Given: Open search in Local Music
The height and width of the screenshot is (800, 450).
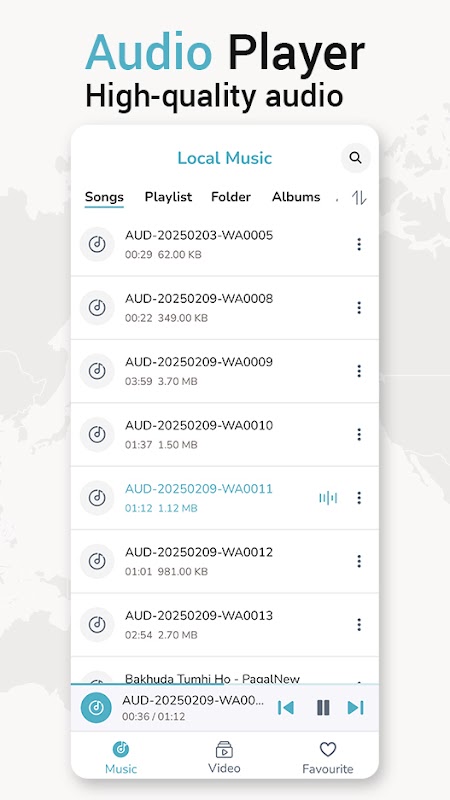Looking at the screenshot, I should [356, 158].
